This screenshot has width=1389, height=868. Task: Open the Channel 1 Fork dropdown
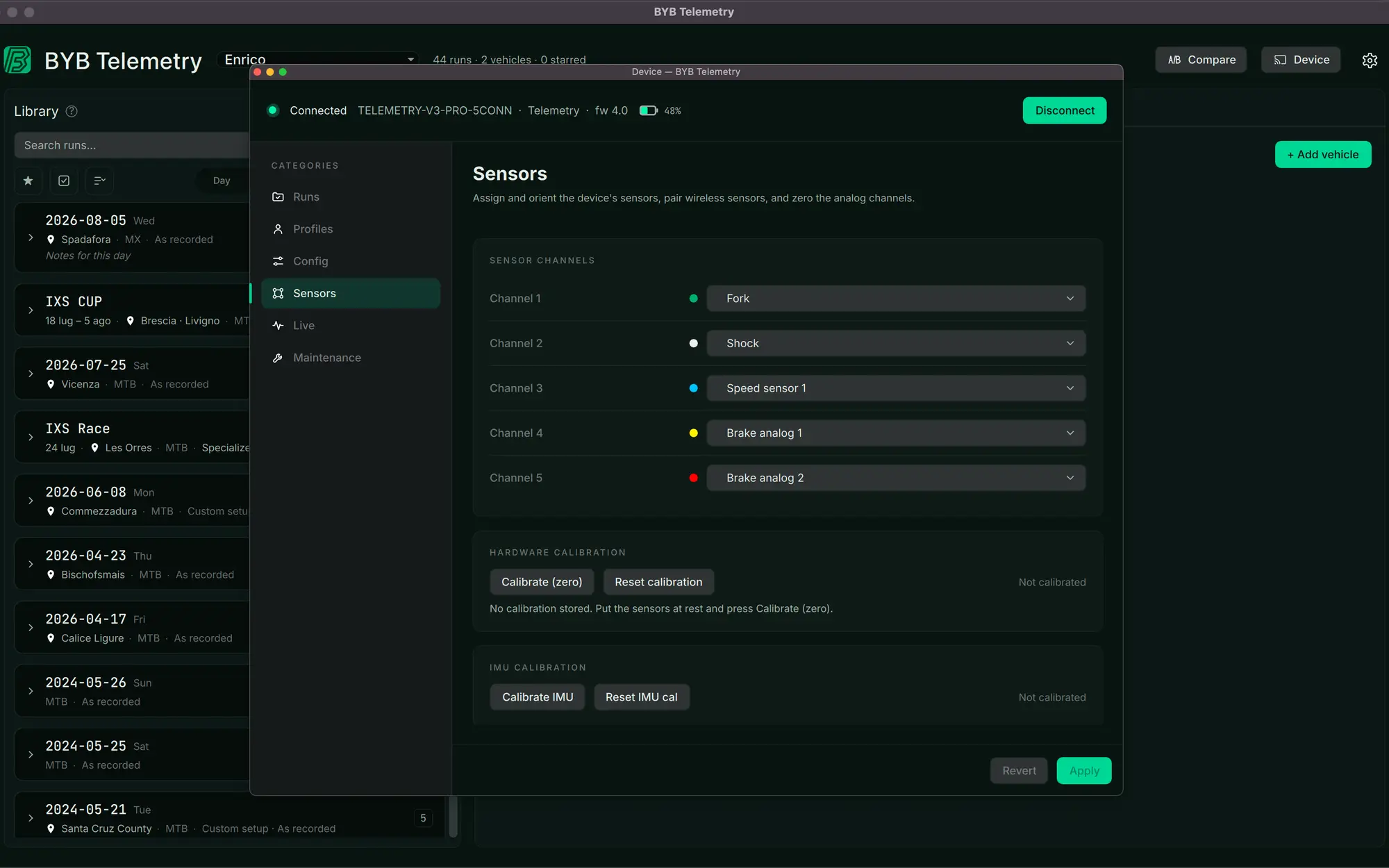click(x=896, y=299)
